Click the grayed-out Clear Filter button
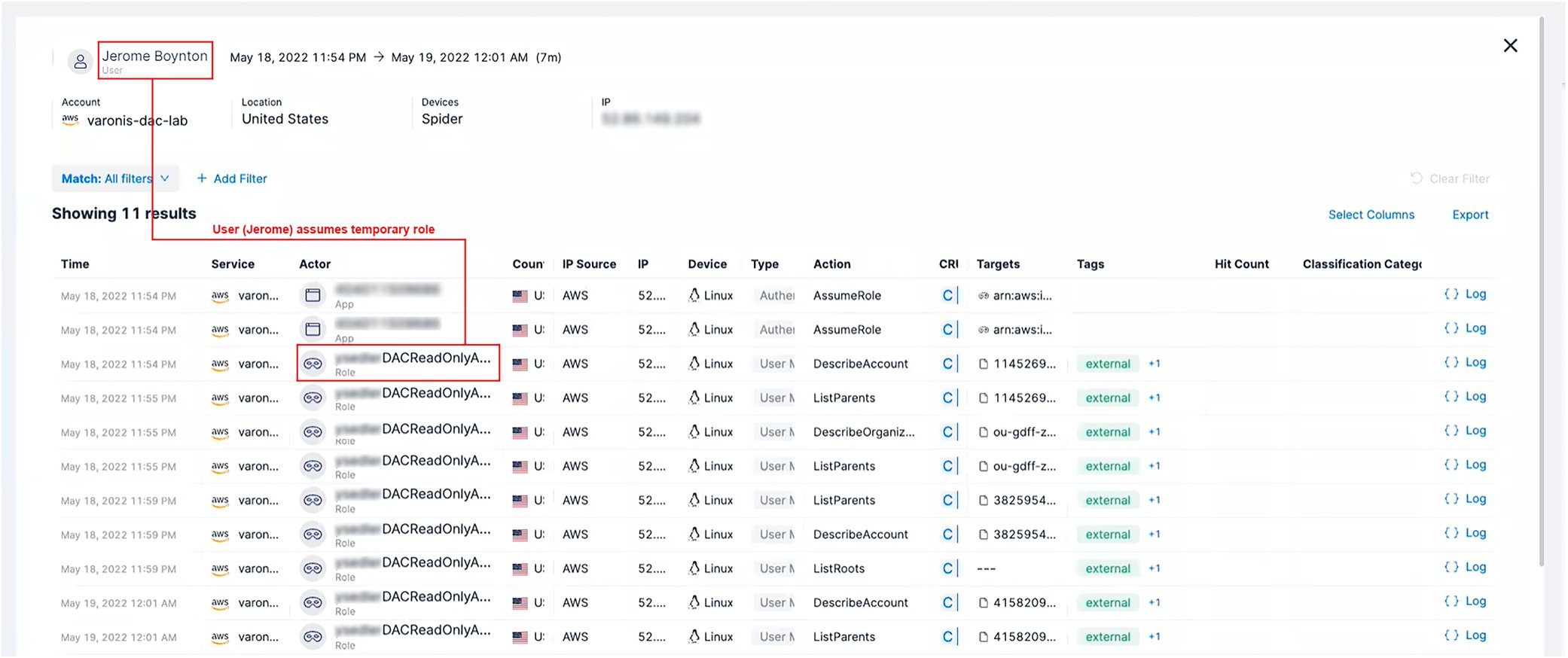Viewport: 1568px width, 658px height. (x=1450, y=178)
